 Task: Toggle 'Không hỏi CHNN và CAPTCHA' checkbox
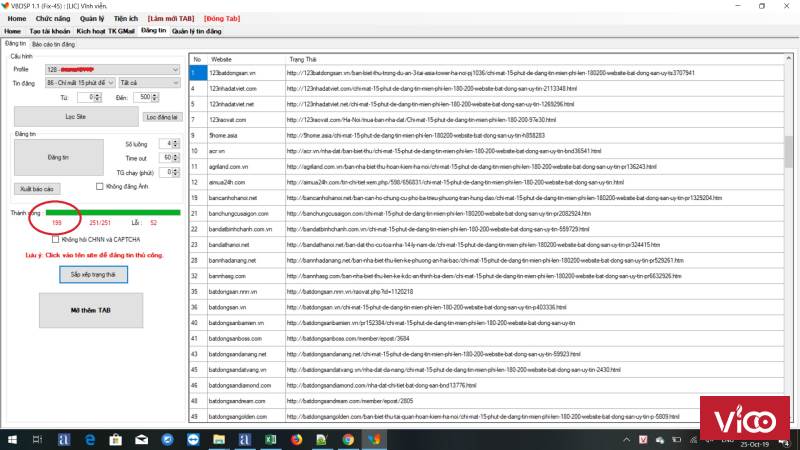(x=55, y=239)
